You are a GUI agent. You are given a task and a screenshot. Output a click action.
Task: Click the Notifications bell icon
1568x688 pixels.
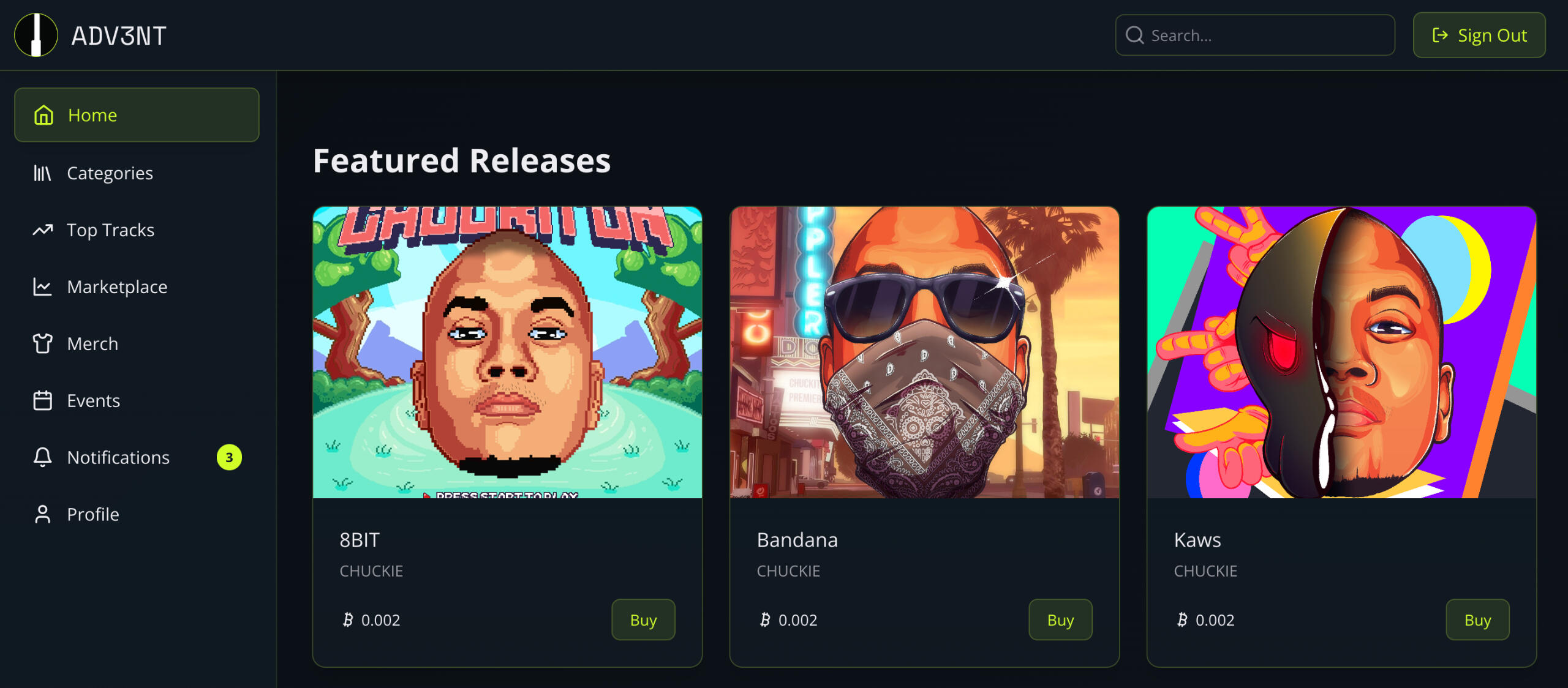tap(42, 457)
